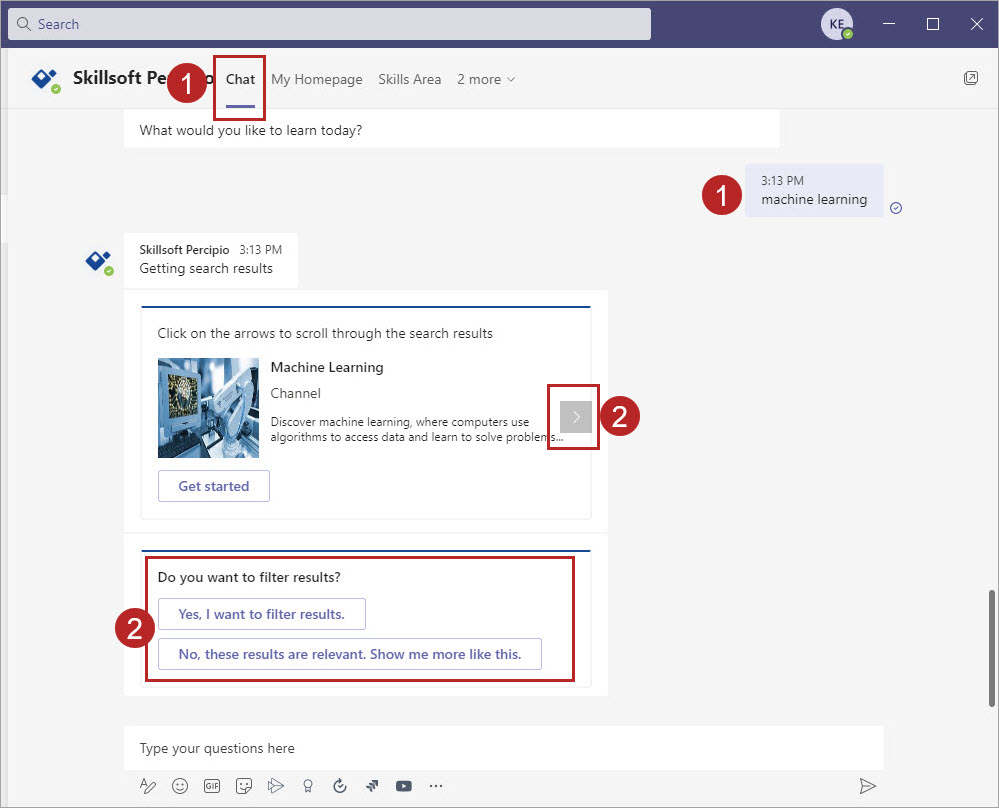This screenshot has width=999, height=808.
Task: Click the magnifier icon in Search
Action: [x=24, y=24]
